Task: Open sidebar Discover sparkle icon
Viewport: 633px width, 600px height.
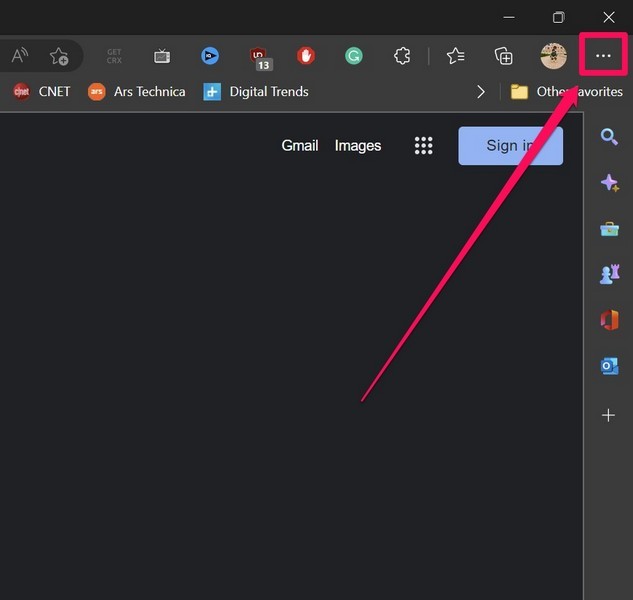Action: (609, 183)
